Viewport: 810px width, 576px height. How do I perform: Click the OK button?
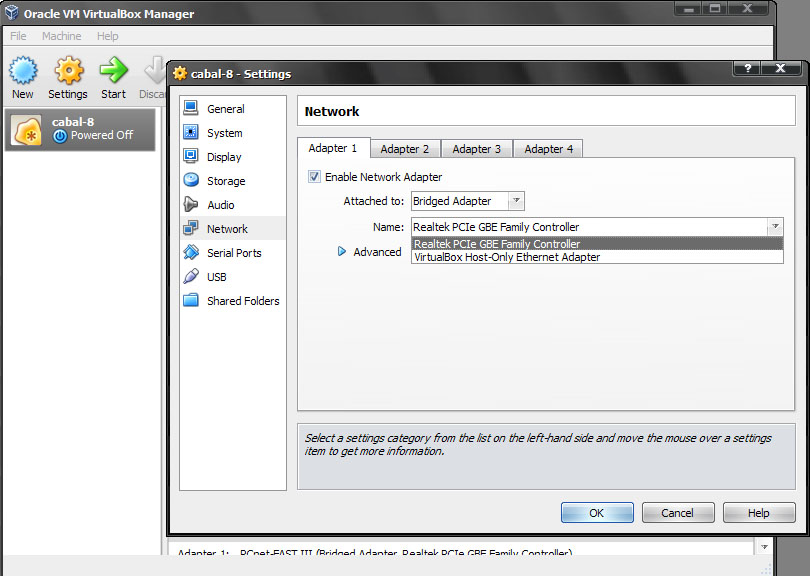click(597, 512)
